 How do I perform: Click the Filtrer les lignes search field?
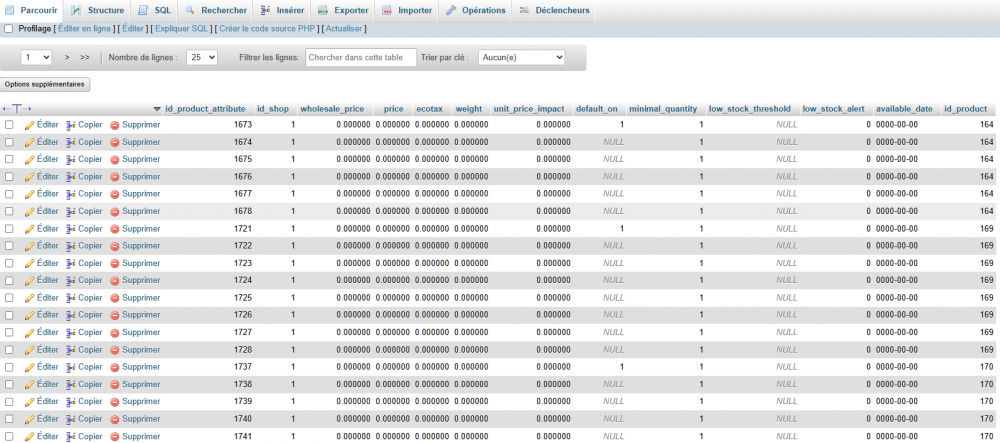coord(360,58)
